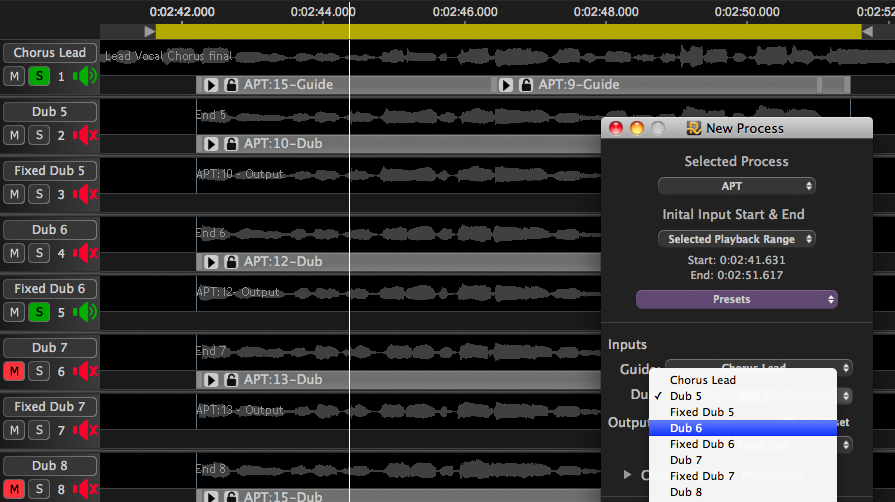Open the Guide input Chorus Lead dropdown
895x502 pixels.
coord(758,368)
